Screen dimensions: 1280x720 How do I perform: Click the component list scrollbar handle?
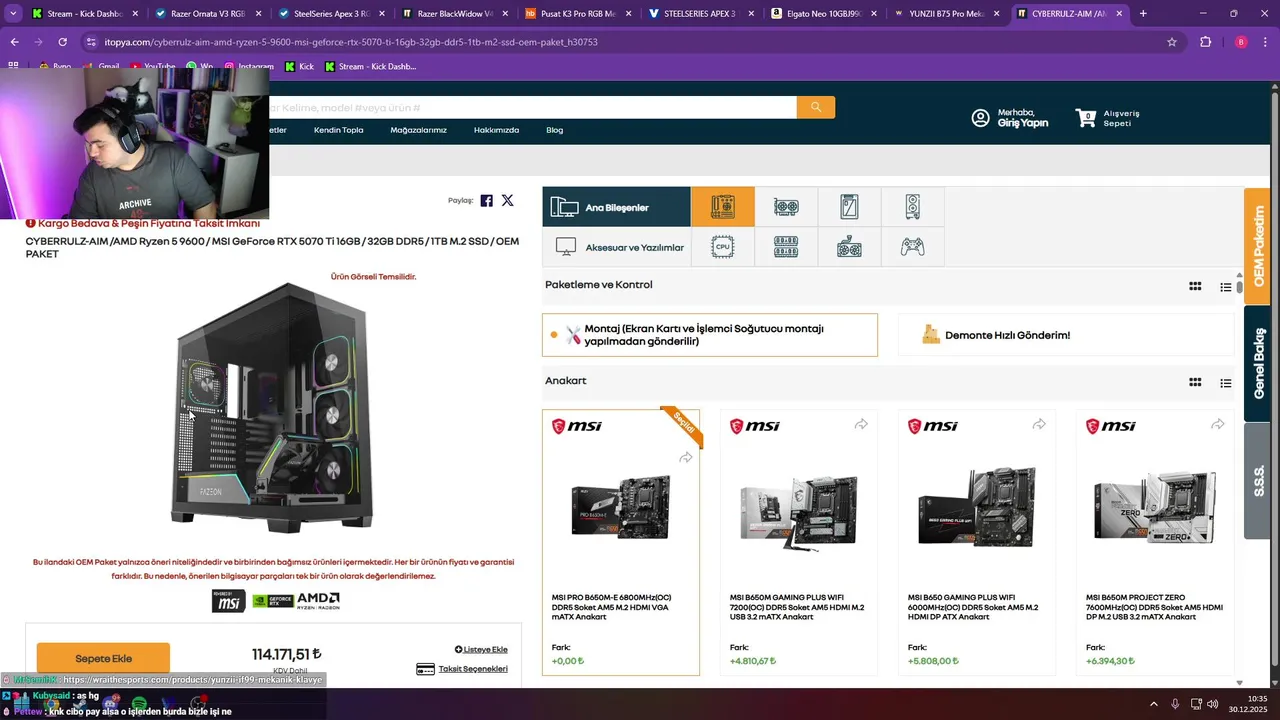pos(1240,287)
